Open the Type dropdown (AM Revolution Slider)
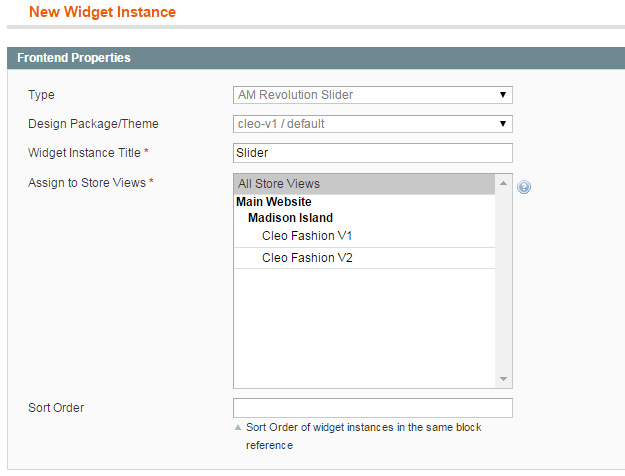The height and width of the screenshot is (476, 625). [372, 95]
